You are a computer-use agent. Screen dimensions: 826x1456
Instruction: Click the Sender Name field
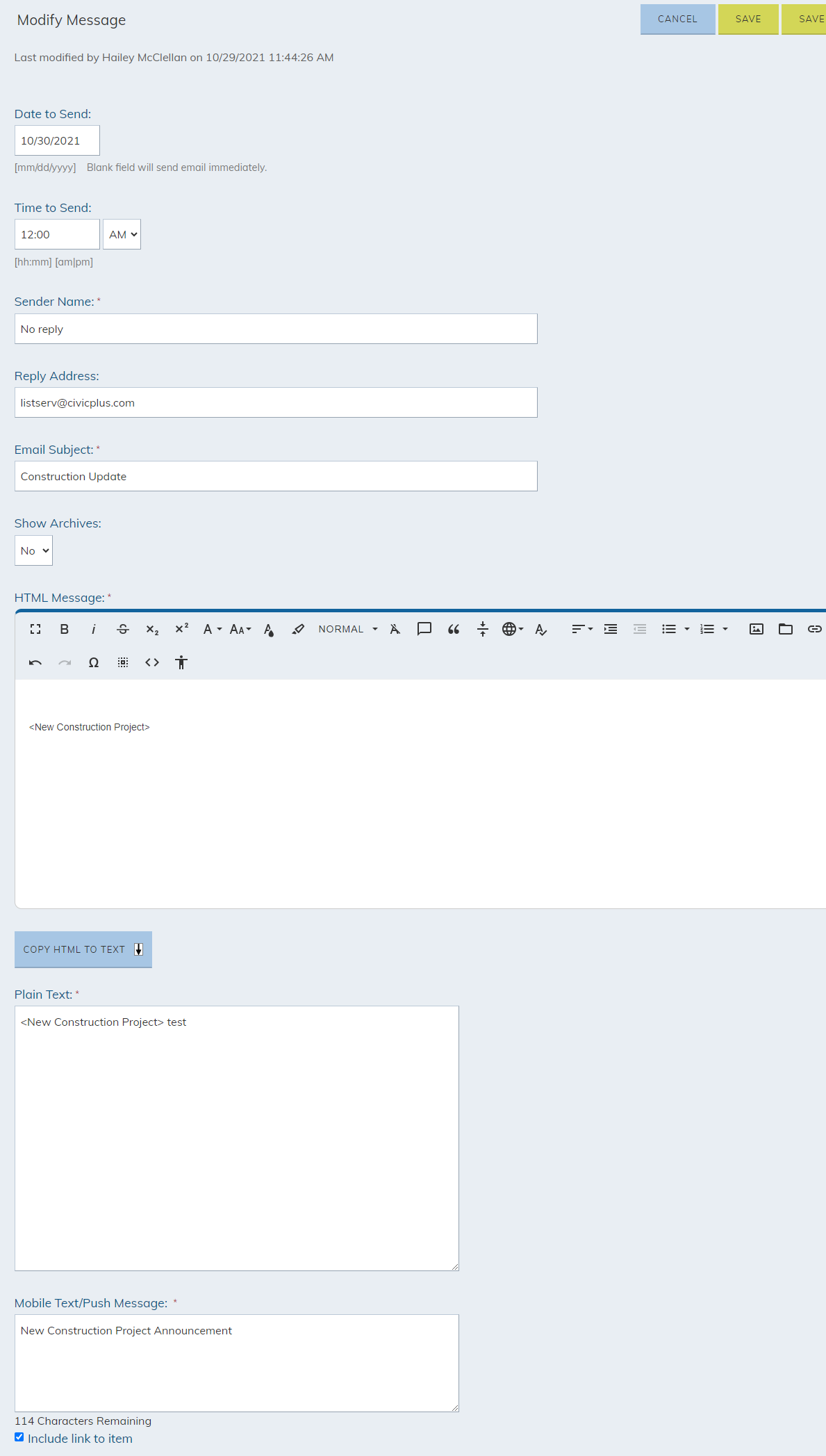tap(276, 329)
